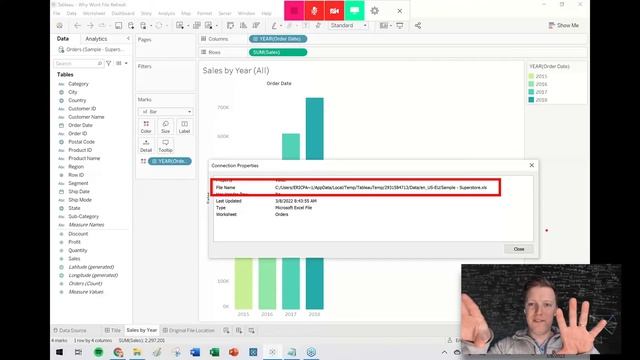Image resolution: width=640 pixels, height=360 pixels.
Task: Select the Orders (Sample - Supers... data source
Action: (91, 49)
